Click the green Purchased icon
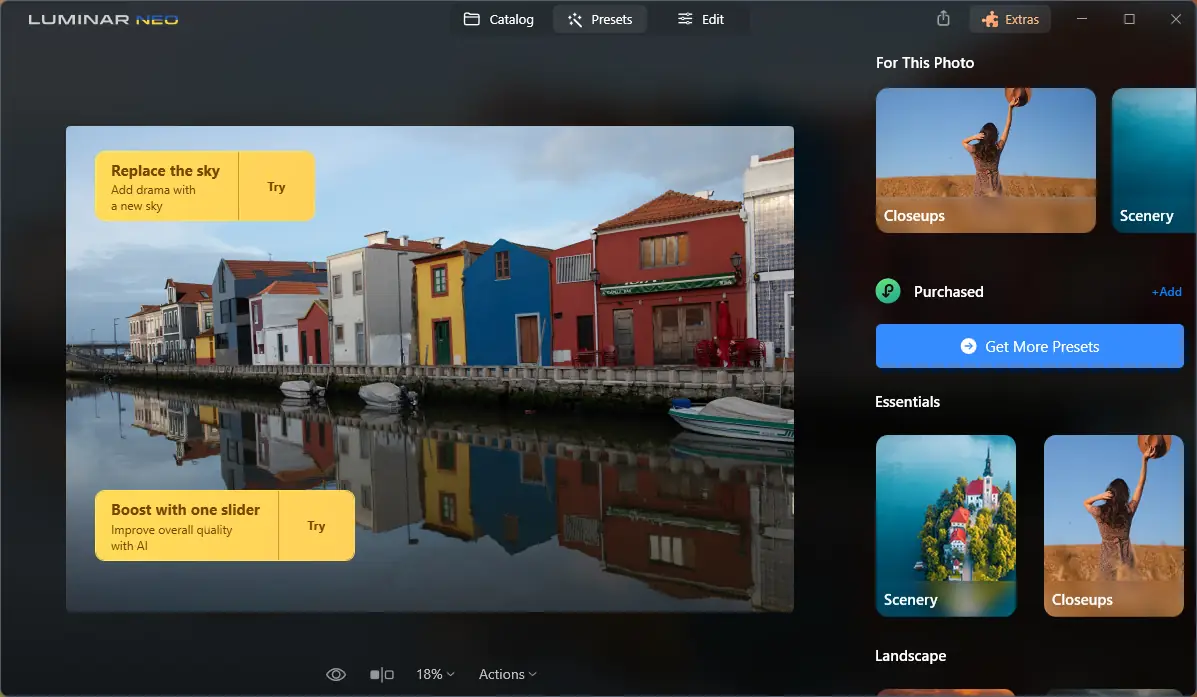Image resolution: width=1197 pixels, height=697 pixels. tap(888, 291)
